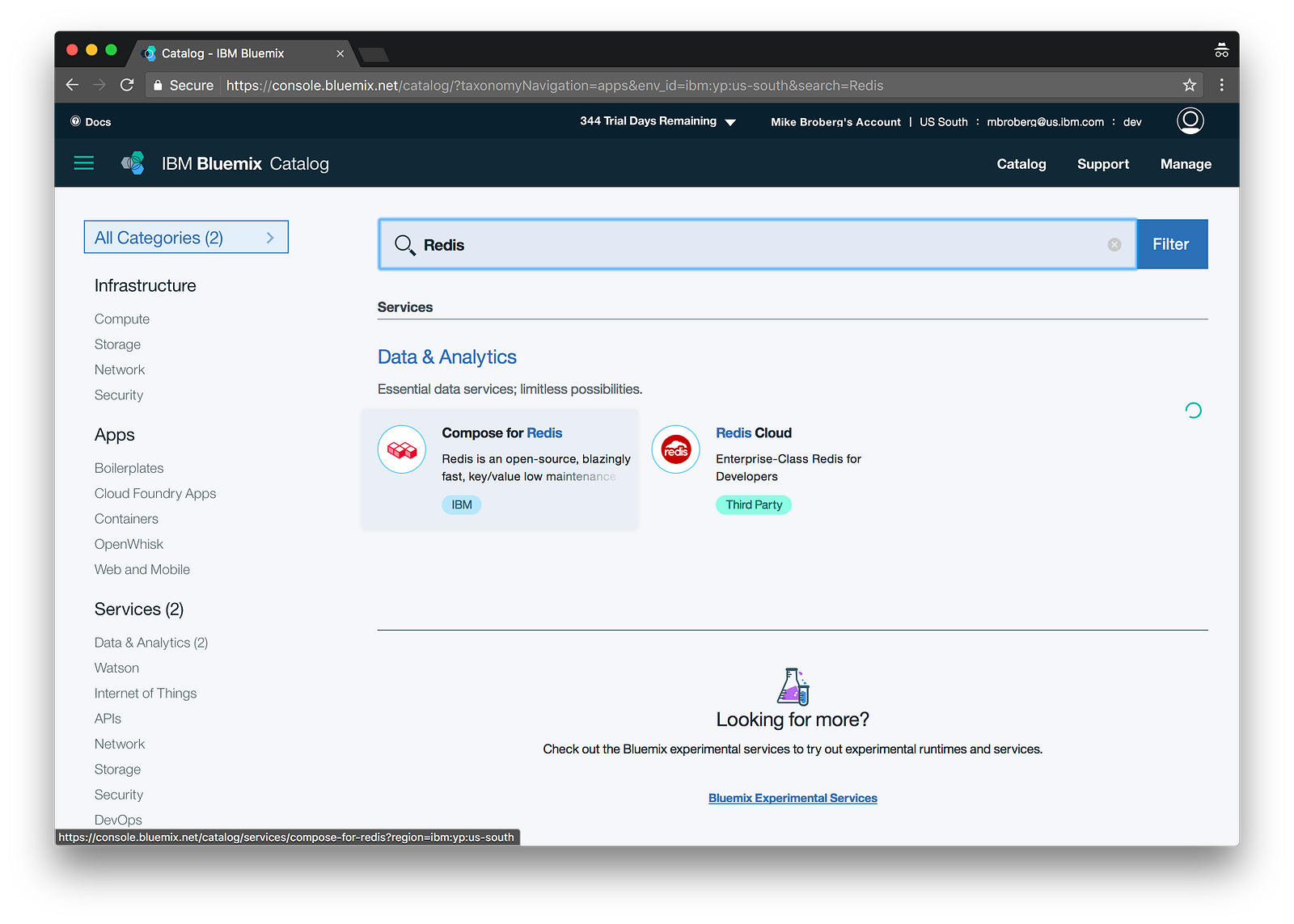Click the Third Party tag

click(x=754, y=505)
